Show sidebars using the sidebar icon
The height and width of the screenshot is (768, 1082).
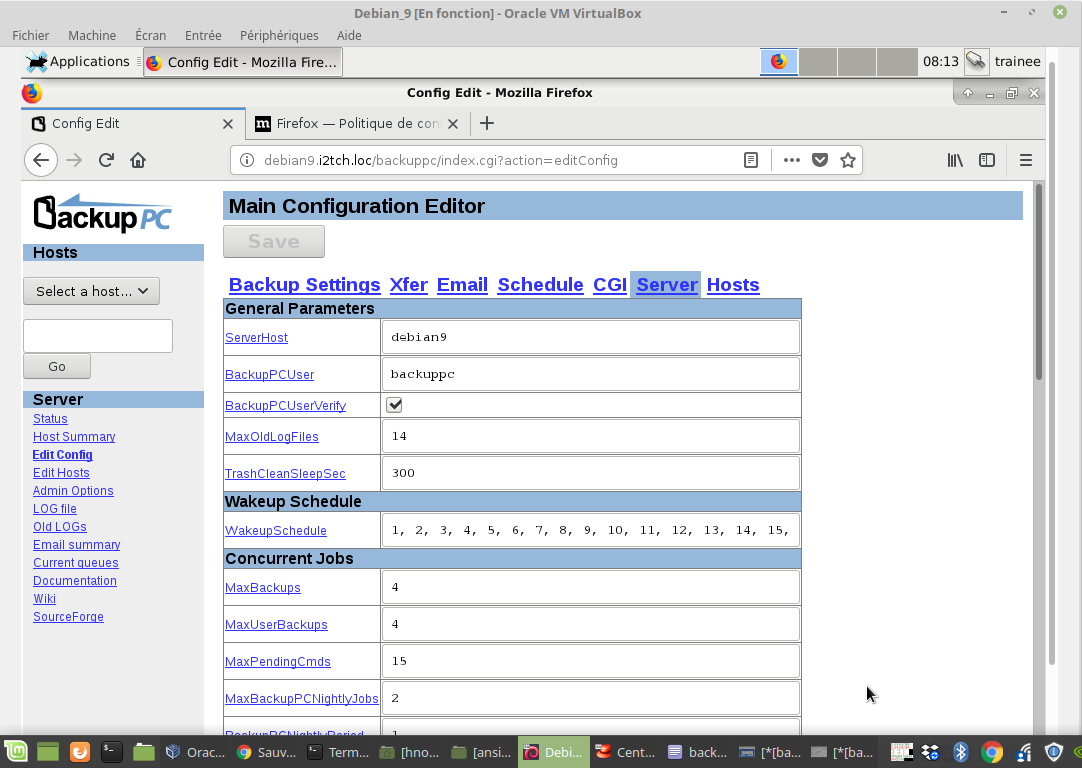tap(987, 160)
